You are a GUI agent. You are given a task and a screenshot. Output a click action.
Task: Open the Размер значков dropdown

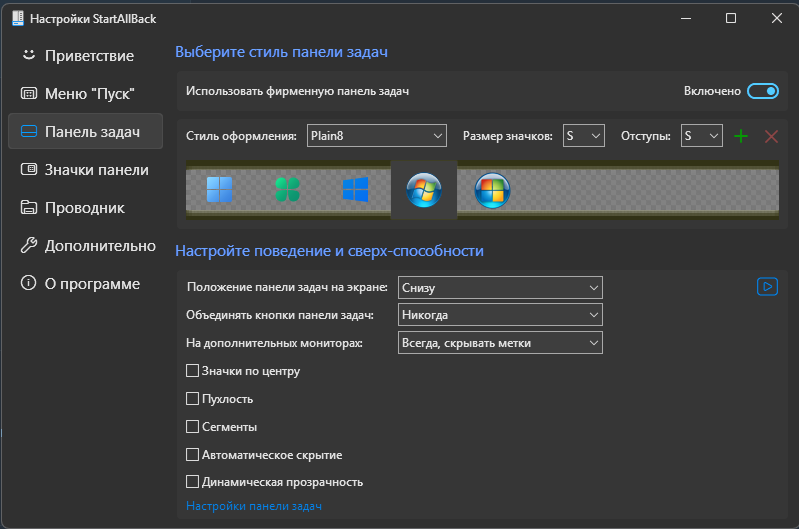coord(583,136)
